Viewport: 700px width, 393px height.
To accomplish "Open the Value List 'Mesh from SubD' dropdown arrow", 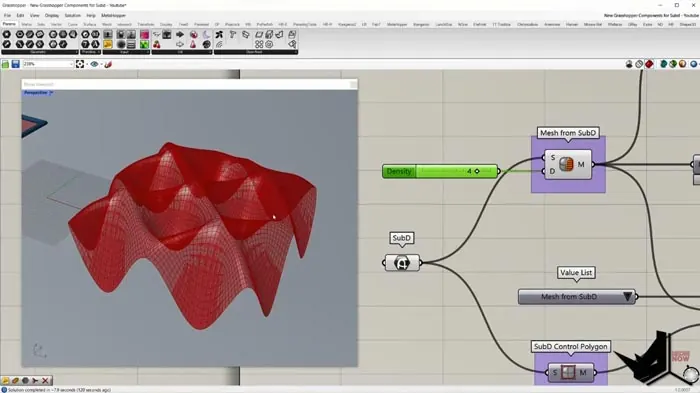I will (x=627, y=297).
